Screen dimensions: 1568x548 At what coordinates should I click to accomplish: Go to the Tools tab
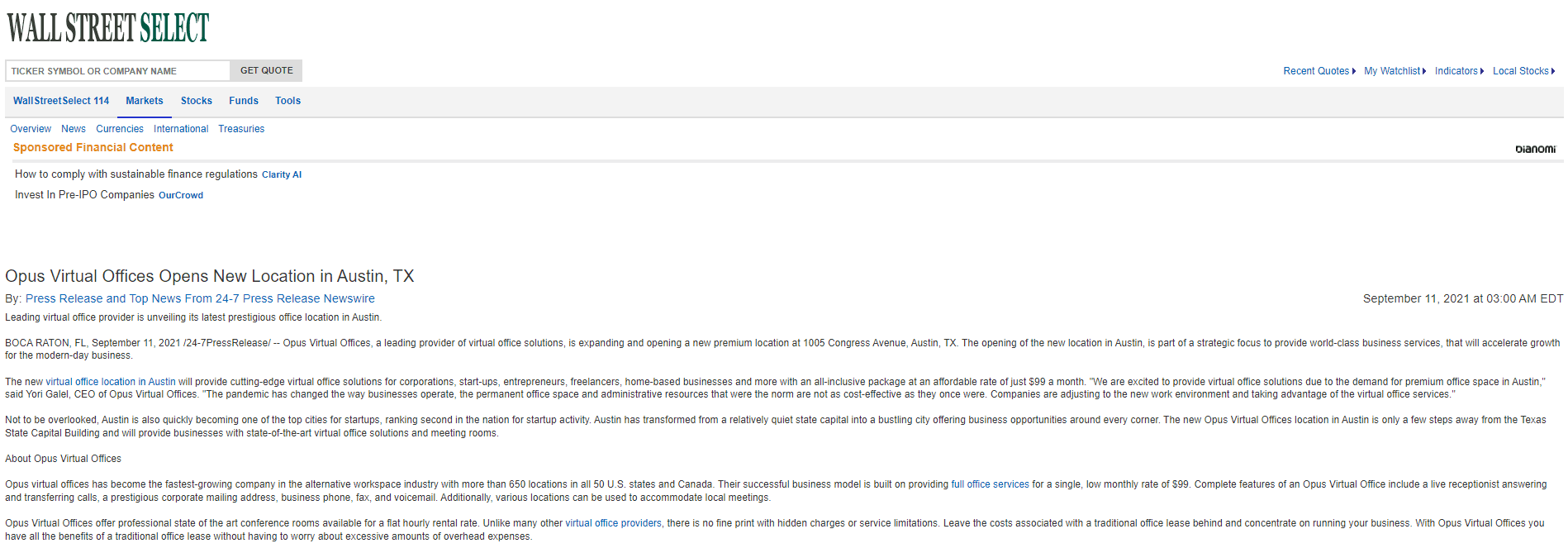coord(287,101)
